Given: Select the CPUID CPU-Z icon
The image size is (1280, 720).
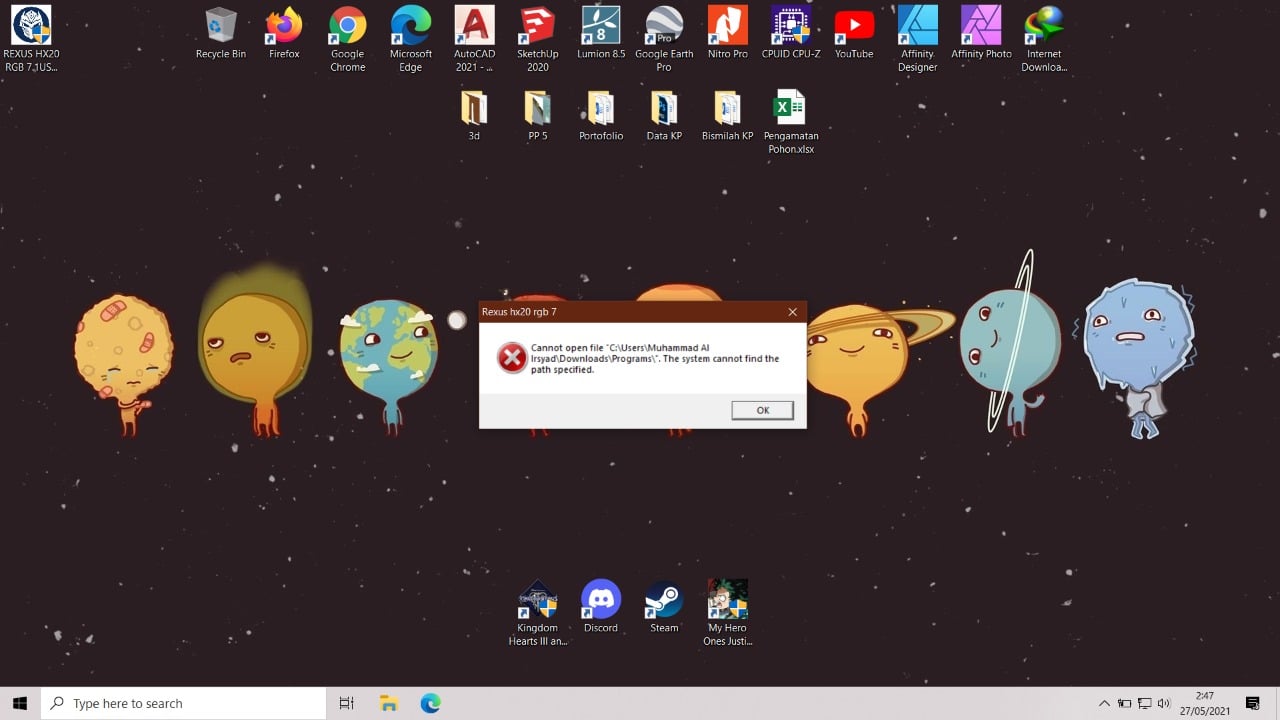Looking at the screenshot, I should coord(791,33).
